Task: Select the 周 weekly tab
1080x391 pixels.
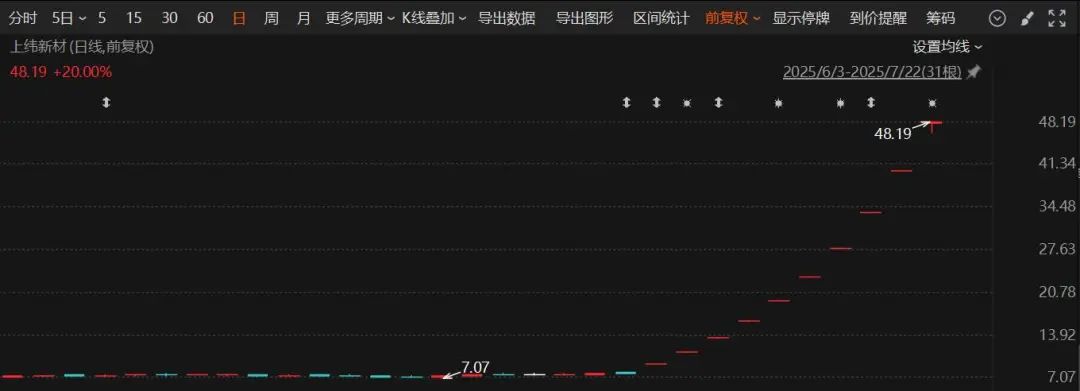Action: click(x=271, y=19)
